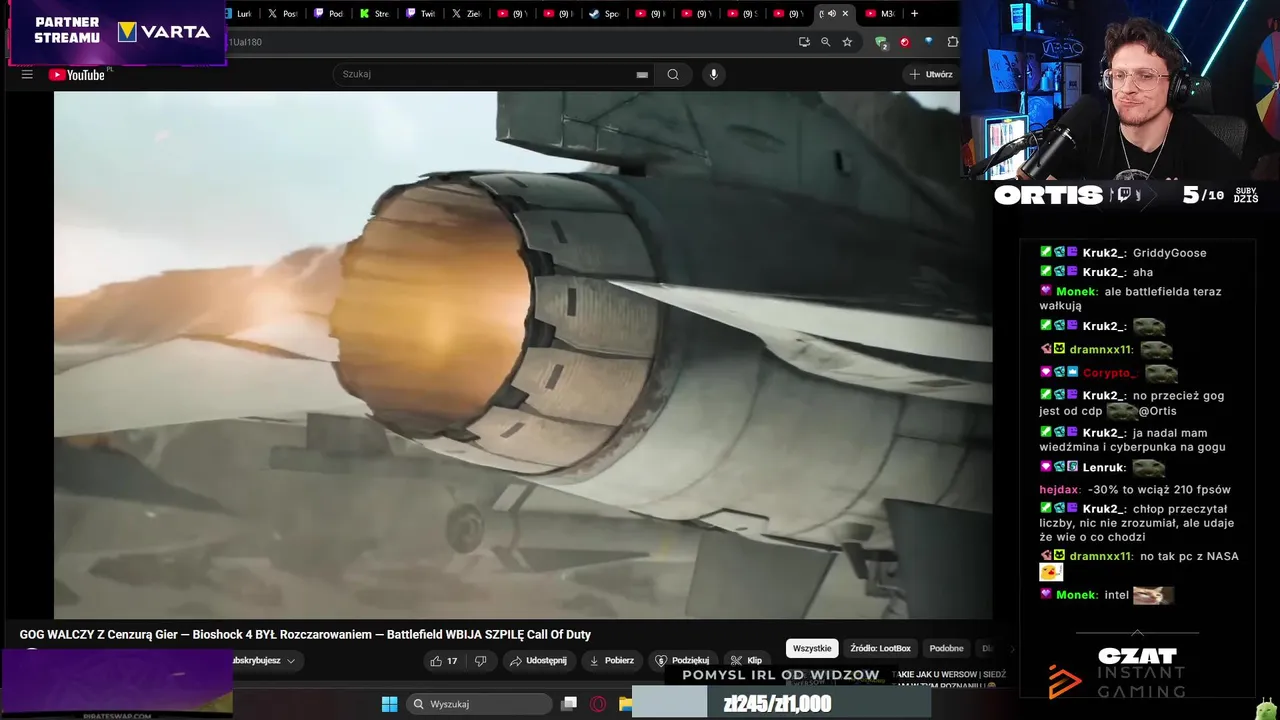Screen dimensions: 1280x720
Task: Switch to the X Ziel browser tab
Action: click(467, 14)
